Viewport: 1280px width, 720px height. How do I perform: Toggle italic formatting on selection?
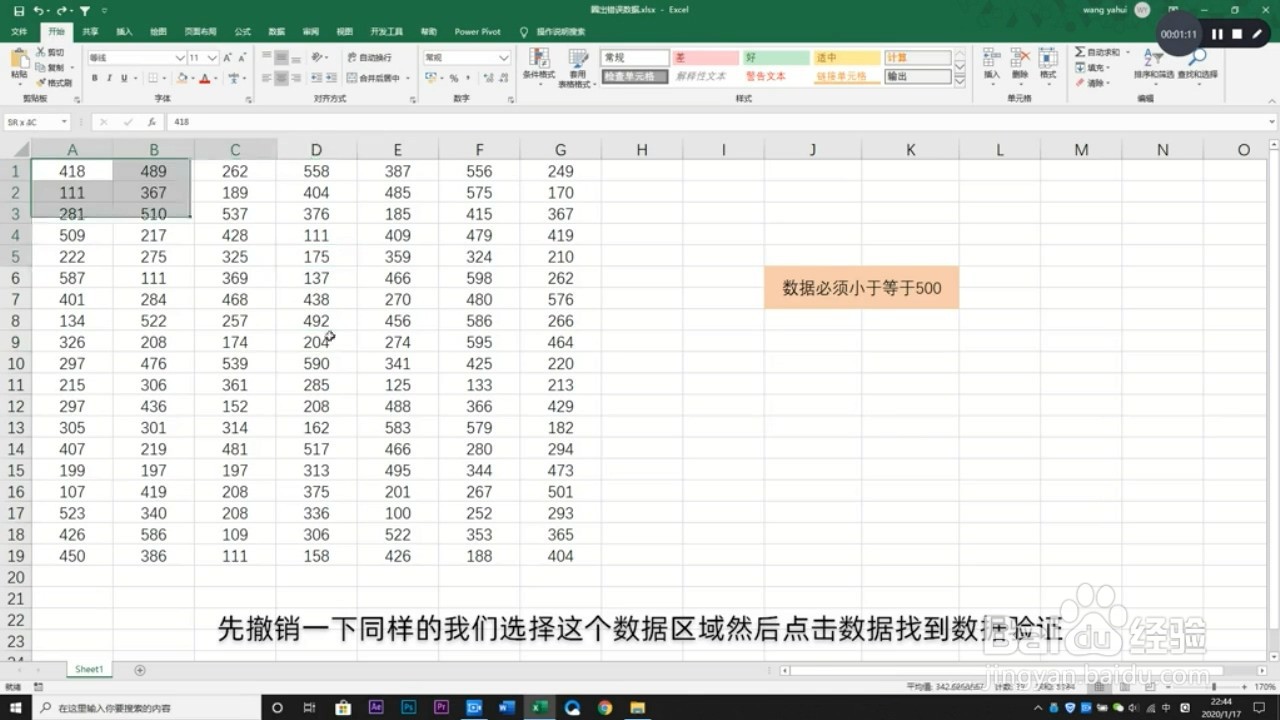tap(108, 78)
